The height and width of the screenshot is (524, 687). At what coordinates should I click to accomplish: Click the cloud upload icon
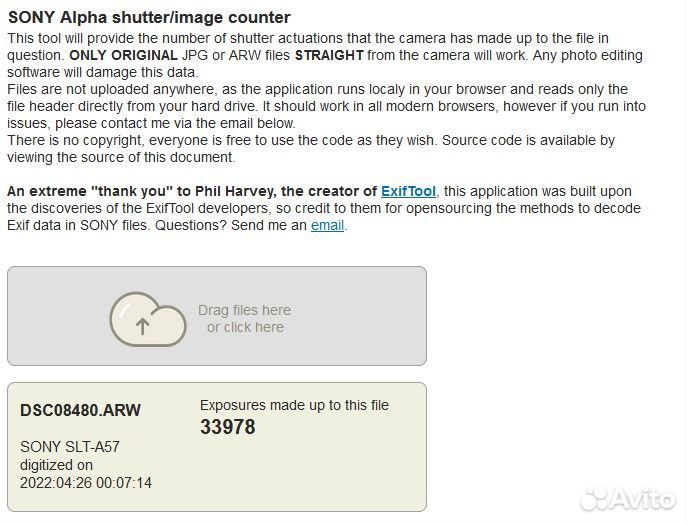[x=148, y=318]
